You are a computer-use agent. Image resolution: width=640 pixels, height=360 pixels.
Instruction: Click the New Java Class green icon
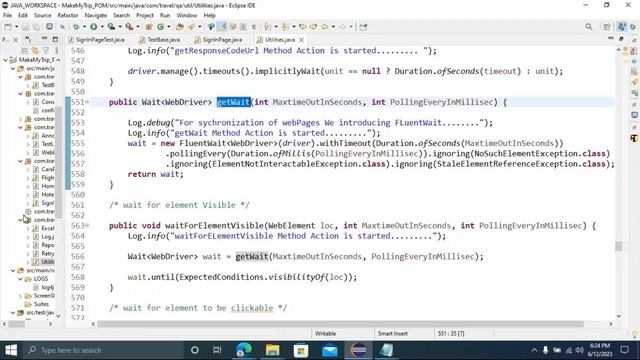[x=160, y=27]
